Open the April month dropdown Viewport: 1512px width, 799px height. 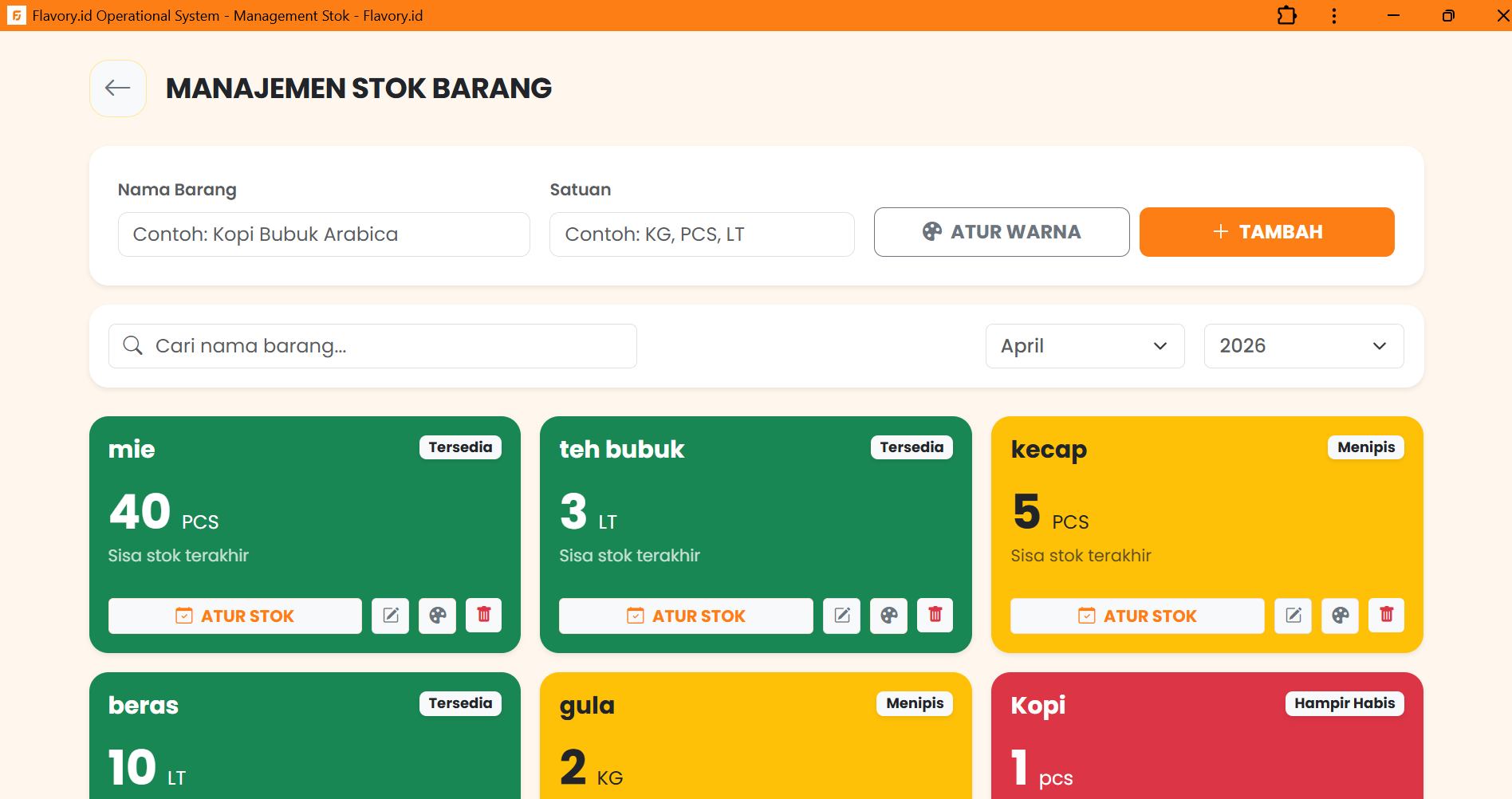click(1085, 345)
